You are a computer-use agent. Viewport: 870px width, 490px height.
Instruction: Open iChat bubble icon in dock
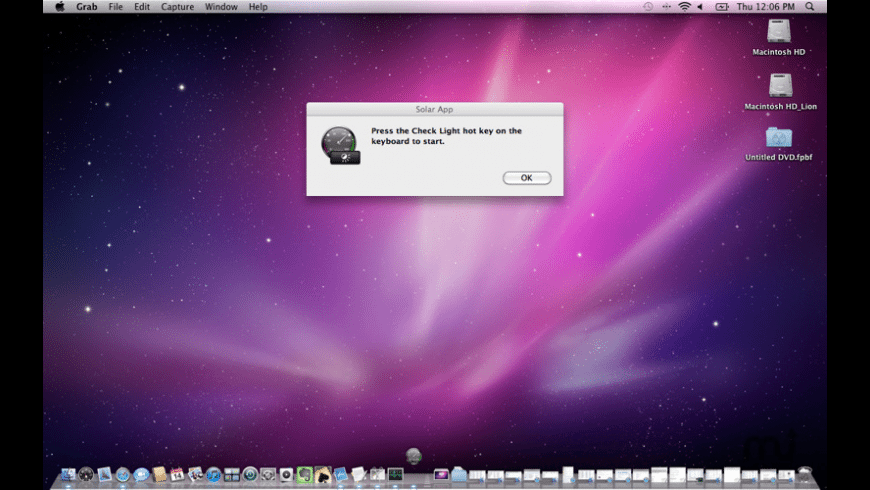[141, 474]
